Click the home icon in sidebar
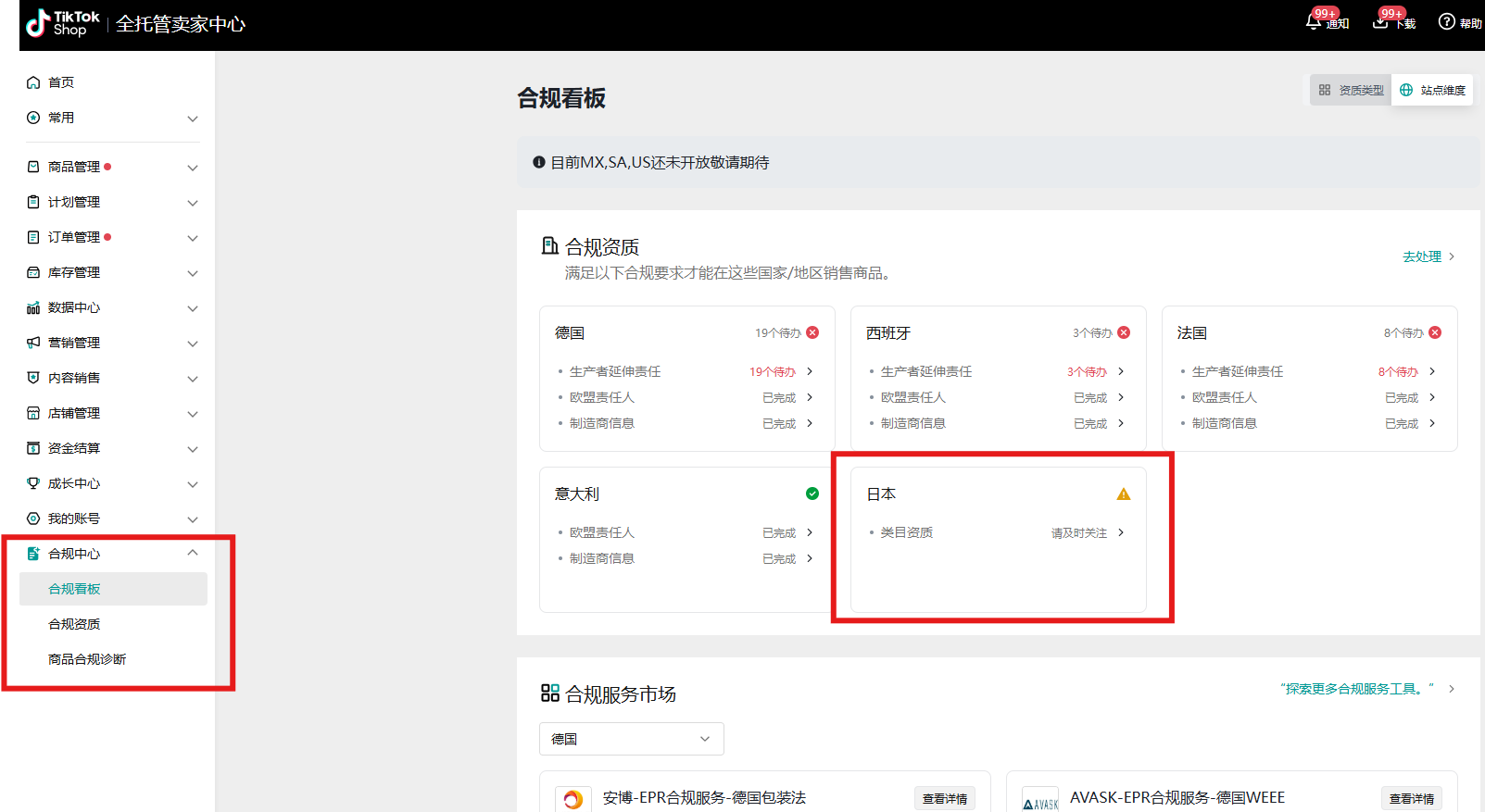 coord(33,82)
